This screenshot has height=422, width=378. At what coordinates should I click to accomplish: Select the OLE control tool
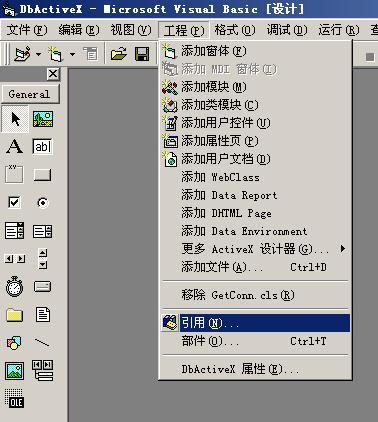coord(14,398)
